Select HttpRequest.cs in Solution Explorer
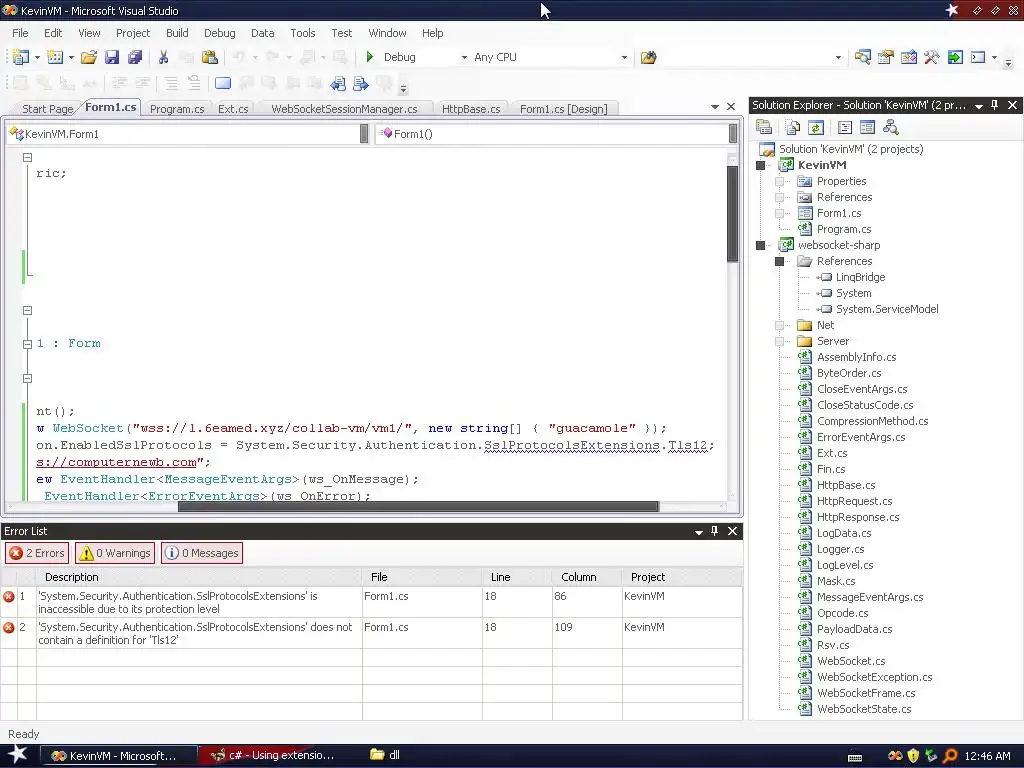 [854, 501]
